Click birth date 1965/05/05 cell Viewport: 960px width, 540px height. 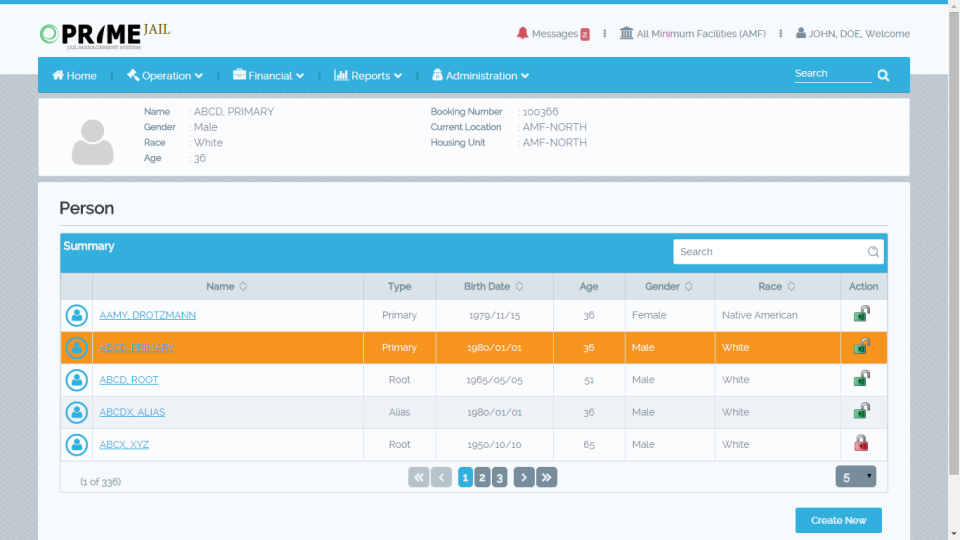(494, 380)
